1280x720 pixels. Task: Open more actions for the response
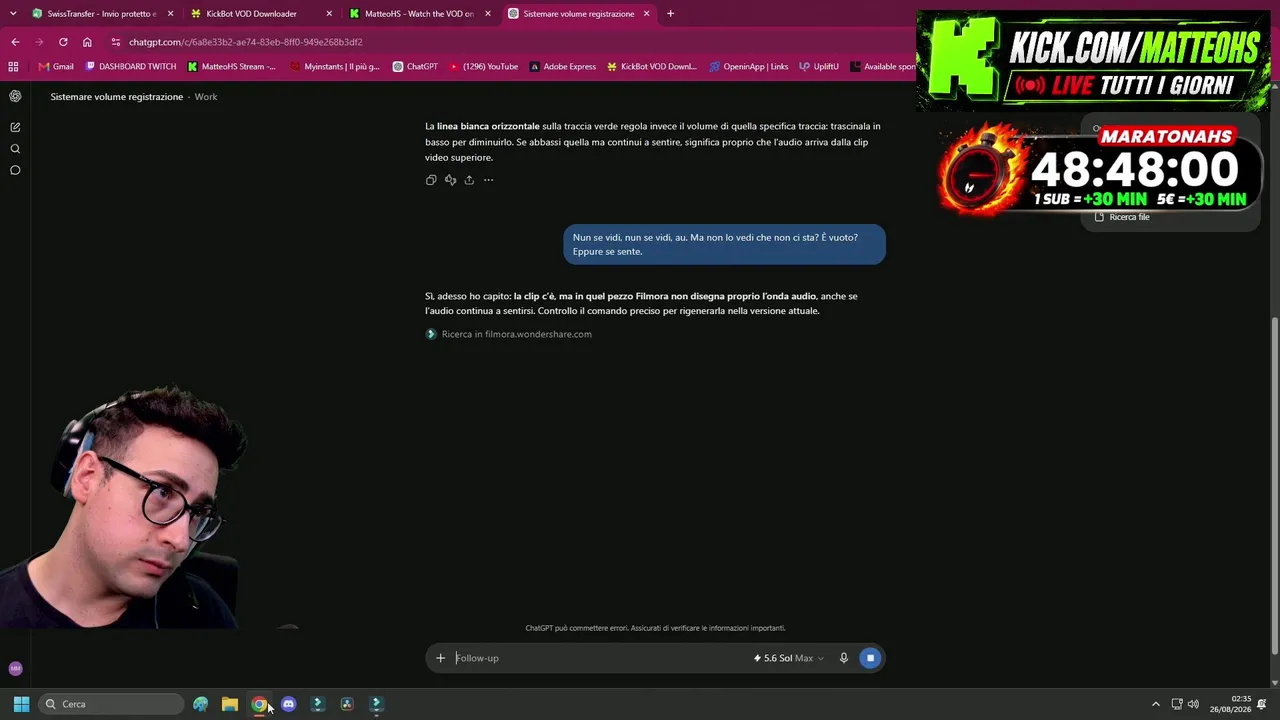(x=488, y=180)
